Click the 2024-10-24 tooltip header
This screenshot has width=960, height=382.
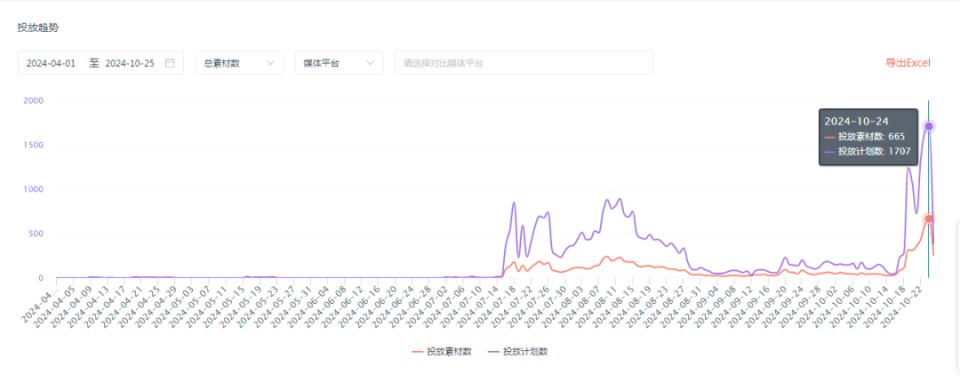[x=856, y=121]
